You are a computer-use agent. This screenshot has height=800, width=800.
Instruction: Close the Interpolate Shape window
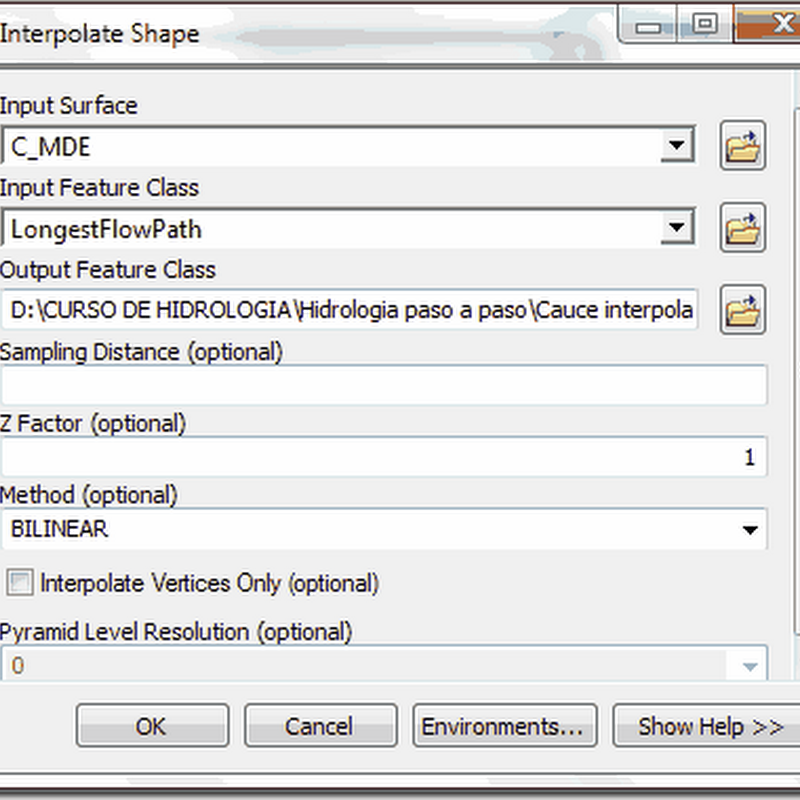(769, 24)
